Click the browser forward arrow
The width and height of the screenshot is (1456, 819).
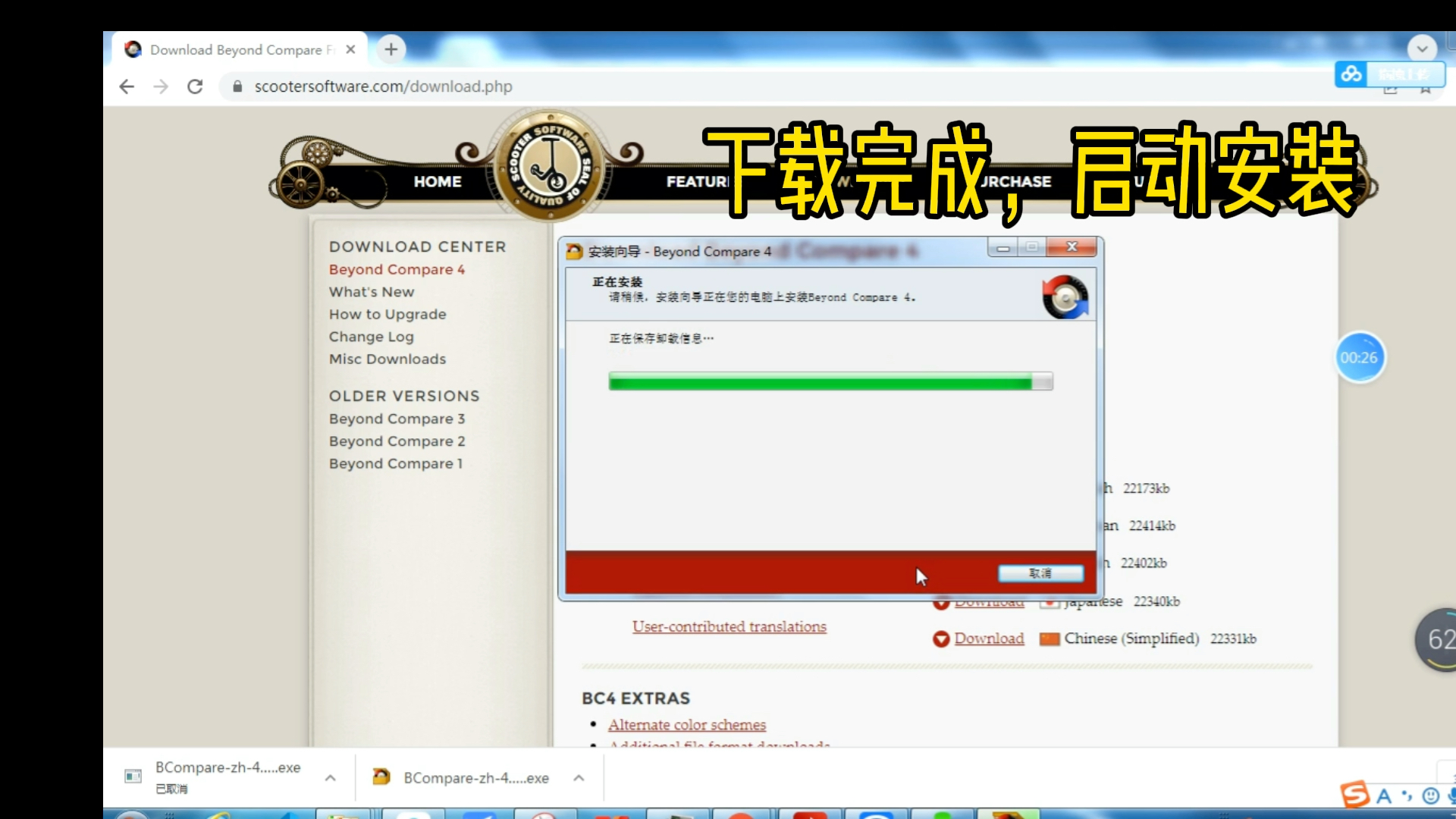(161, 86)
